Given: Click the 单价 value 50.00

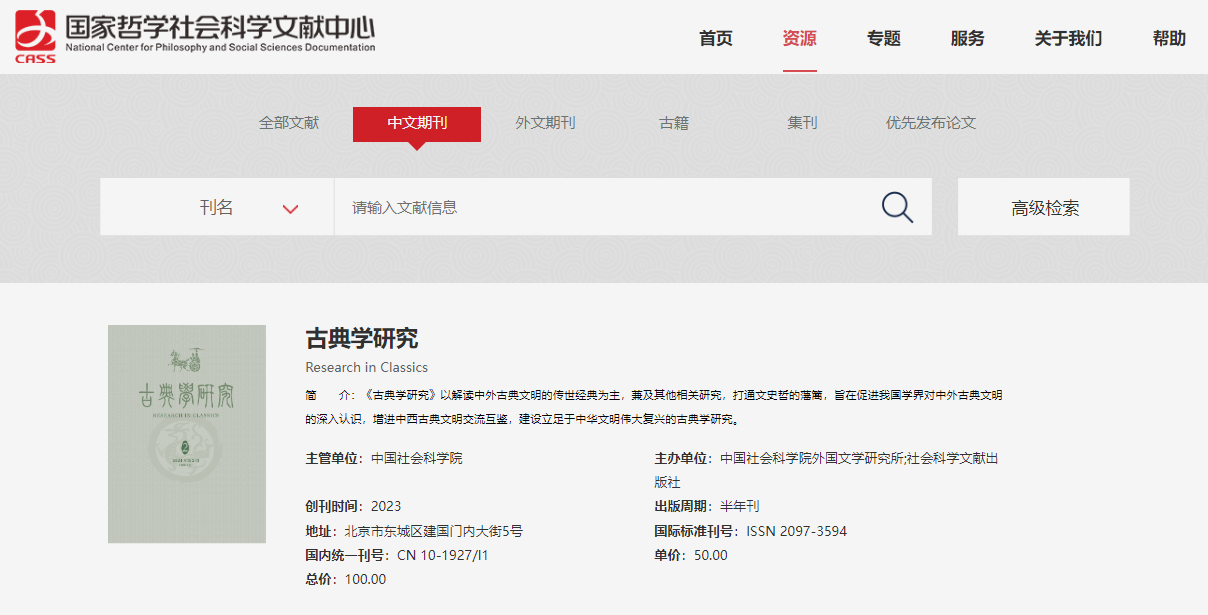Looking at the screenshot, I should [711, 555].
